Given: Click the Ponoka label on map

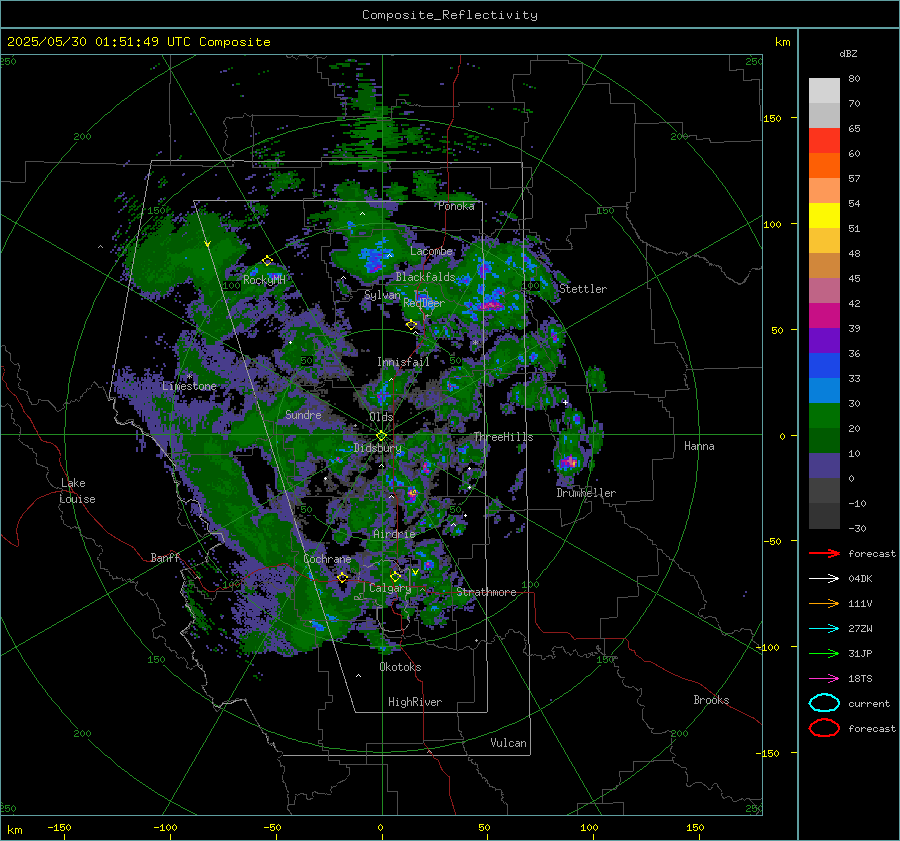Looking at the screenshot, I should pos(456,206).
